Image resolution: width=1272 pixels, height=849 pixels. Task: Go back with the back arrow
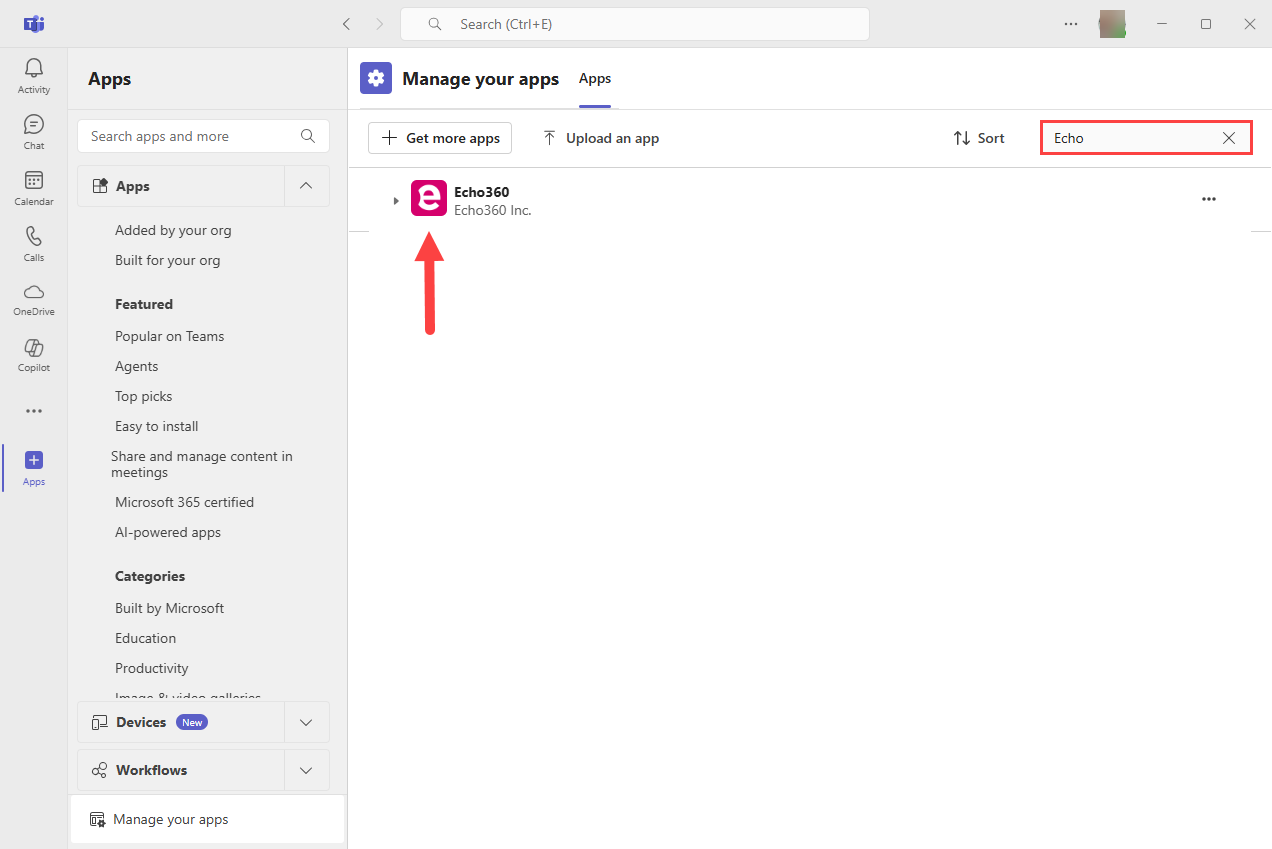[x=346, y=24]
